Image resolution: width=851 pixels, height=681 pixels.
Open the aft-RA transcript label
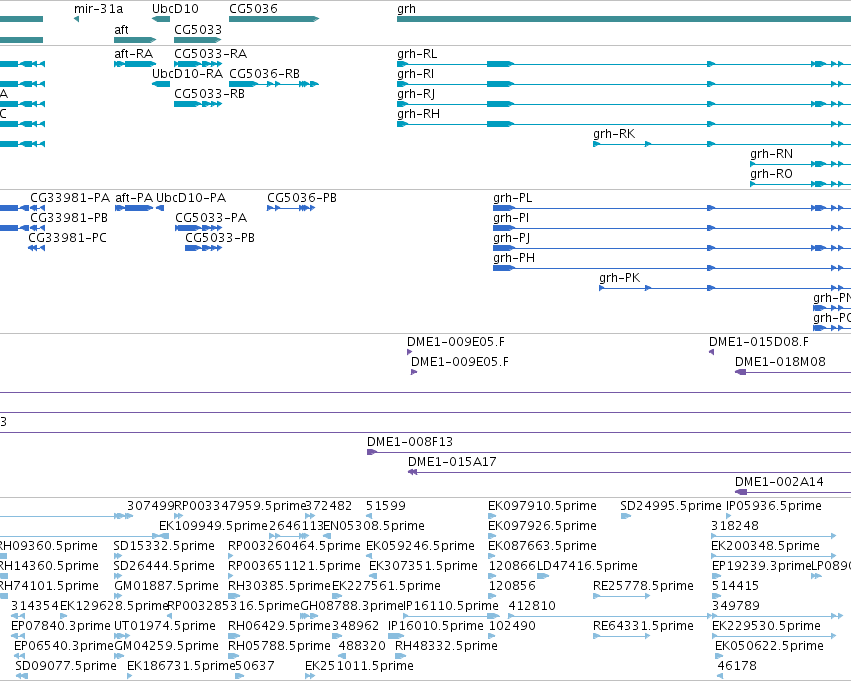134,54
